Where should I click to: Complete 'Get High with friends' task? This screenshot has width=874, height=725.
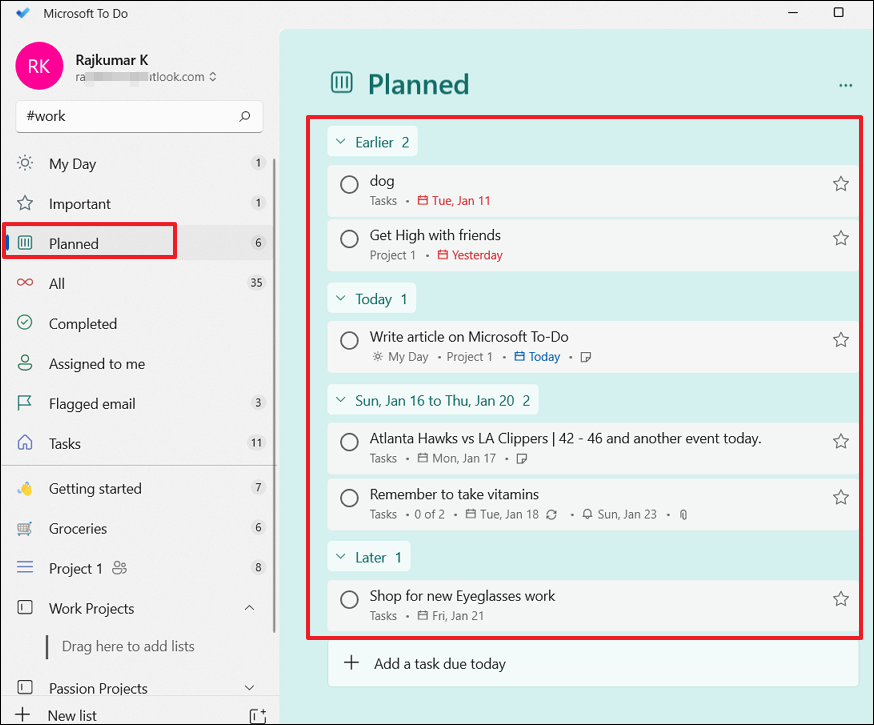click(349, 239)
